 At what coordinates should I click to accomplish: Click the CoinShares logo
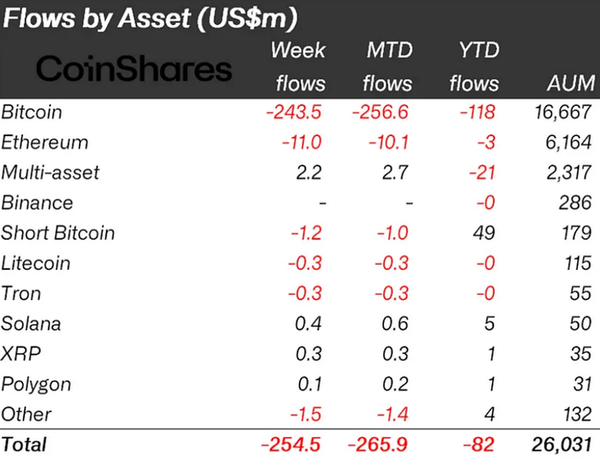(134, 69)
